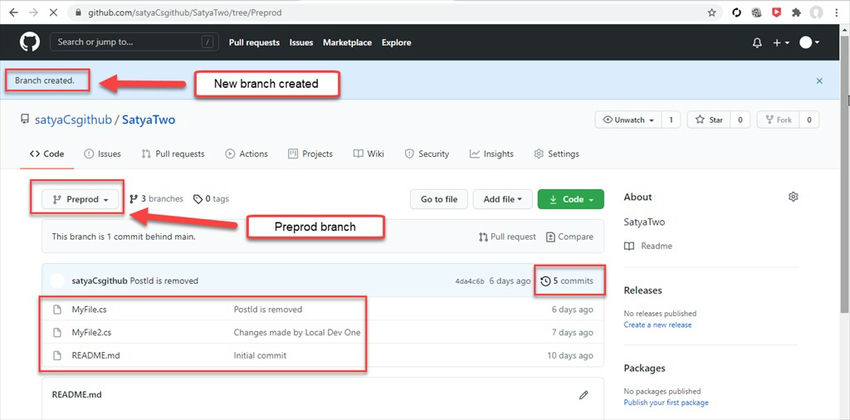
Task: Dismiss the Branch created banner
Action: point(819,81)
